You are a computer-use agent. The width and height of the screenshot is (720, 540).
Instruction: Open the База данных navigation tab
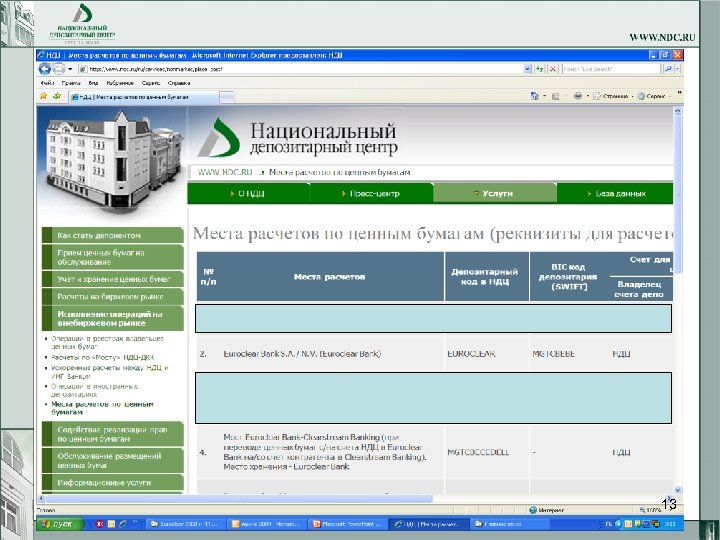(615, 193)
